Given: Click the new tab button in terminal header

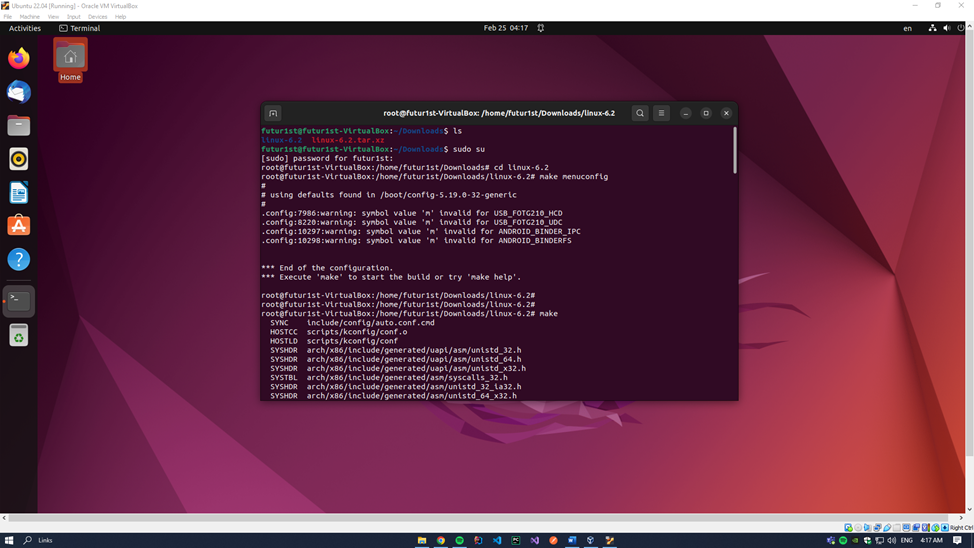Looking at the screenshot, I should click(273, 113).
